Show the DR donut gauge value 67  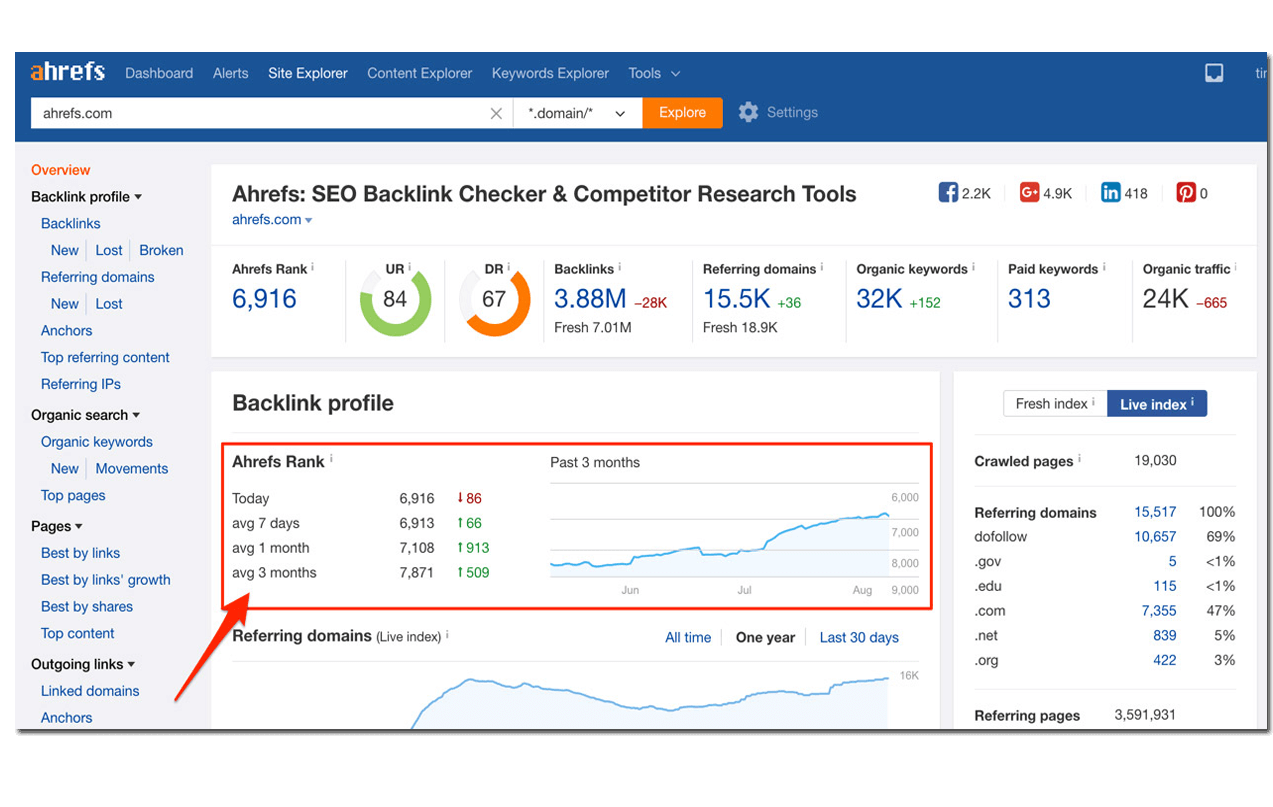[x=494, y=299]
